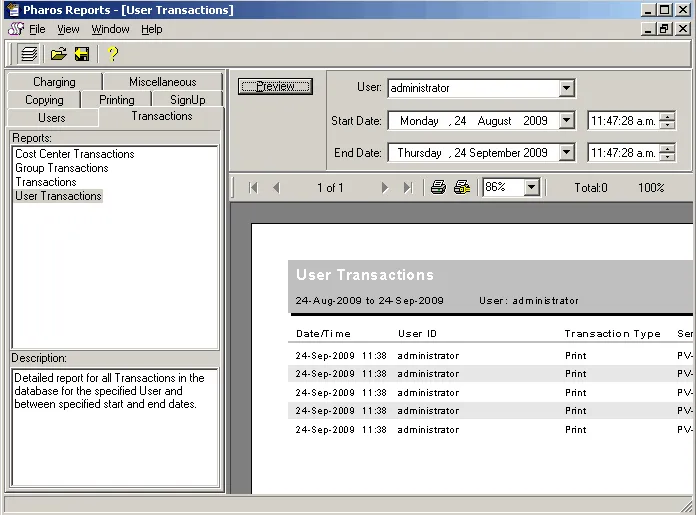
Task: Click the Preview button
Action: [275, 86]
